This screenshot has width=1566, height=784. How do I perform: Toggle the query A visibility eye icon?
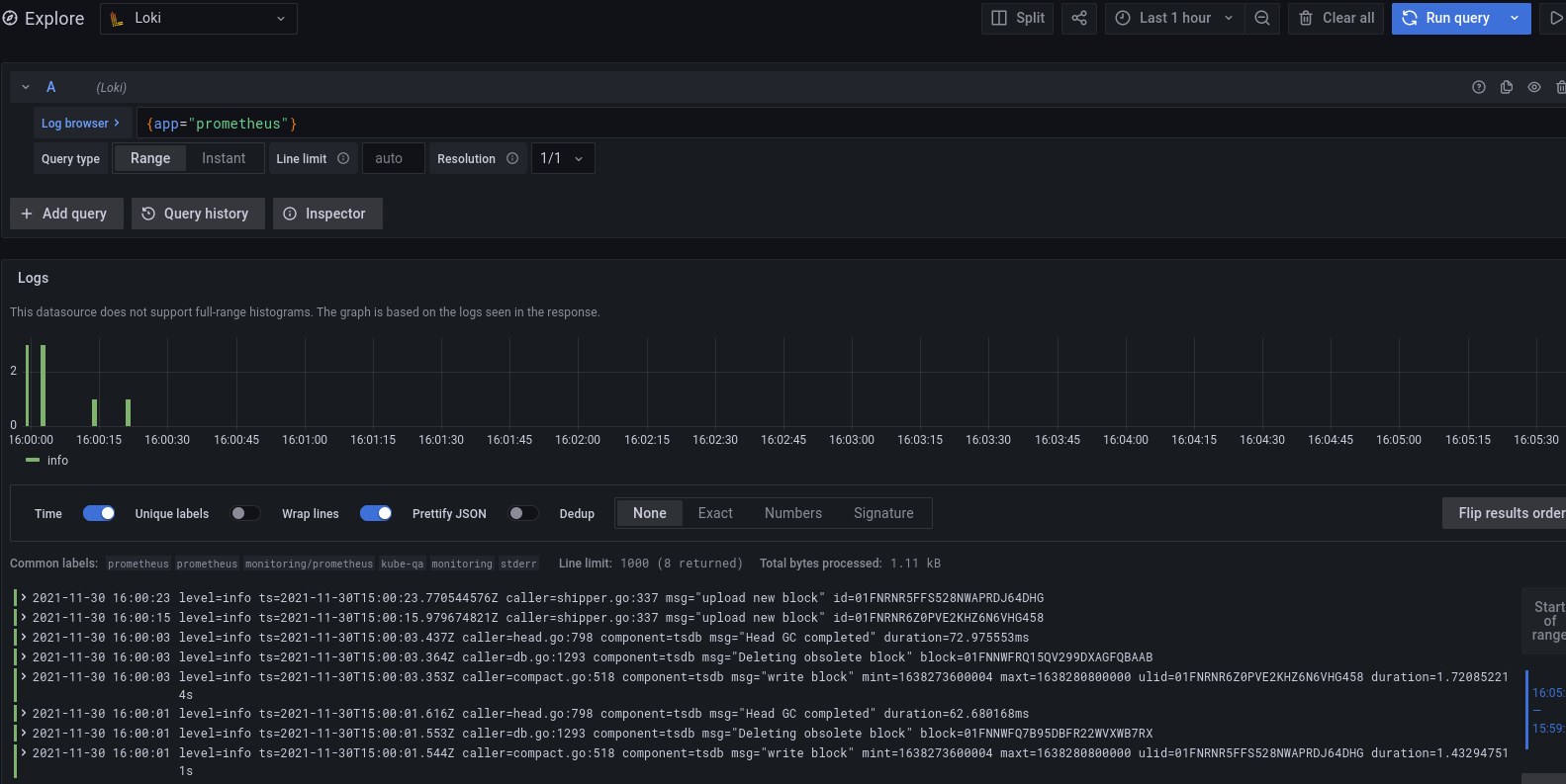coord(1534,87)
